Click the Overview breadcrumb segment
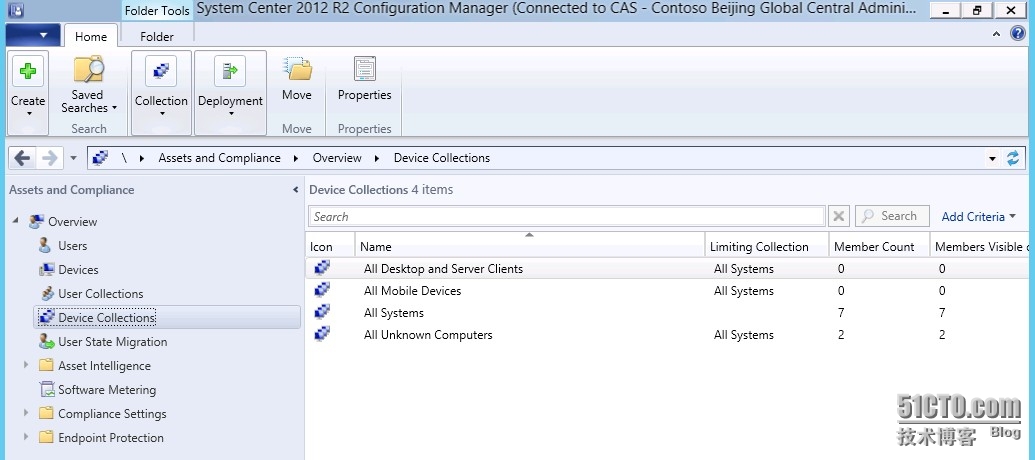This screenshot has width=1035, height=460. pos(337,158)
